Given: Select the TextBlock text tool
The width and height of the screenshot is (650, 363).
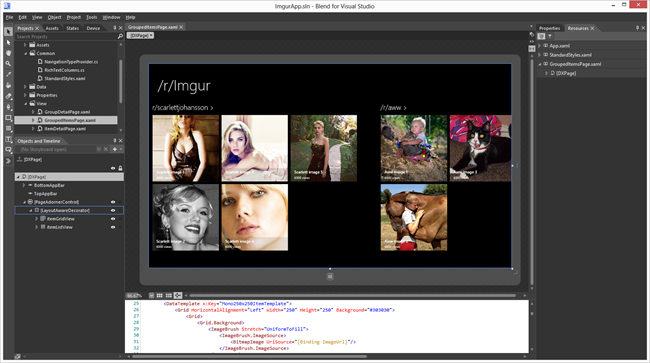Looking at the screenshot, I should pyautogui.click(x=8, y=139).
